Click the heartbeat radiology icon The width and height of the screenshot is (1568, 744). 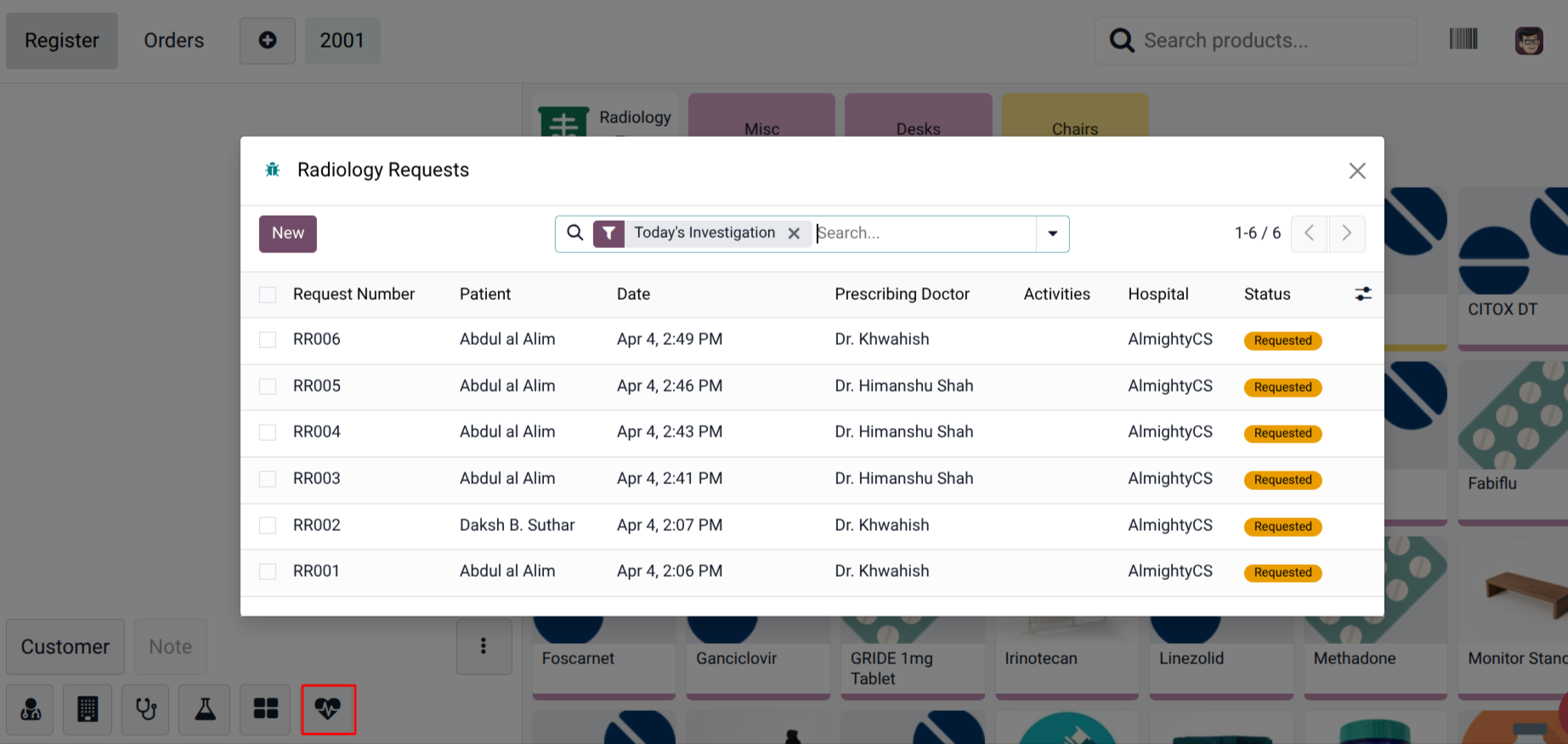[328, 709]
